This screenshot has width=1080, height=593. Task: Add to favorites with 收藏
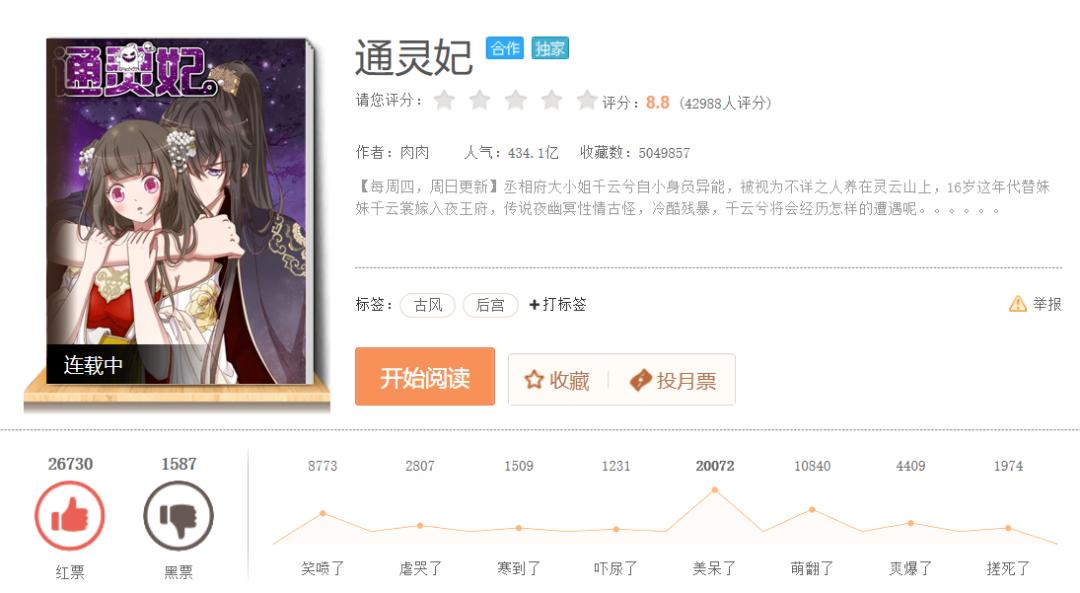tap(558, 380)
